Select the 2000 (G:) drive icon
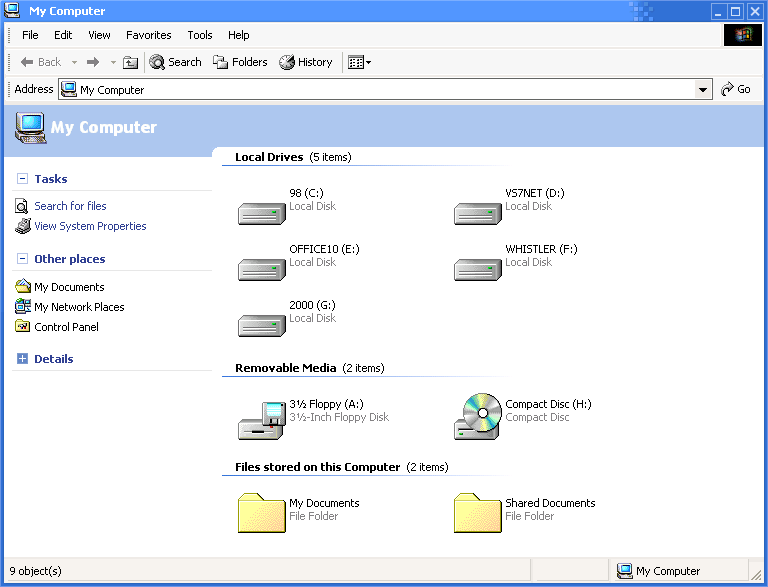Viewport: 768px width, 587px height. [x=262, y=325]
